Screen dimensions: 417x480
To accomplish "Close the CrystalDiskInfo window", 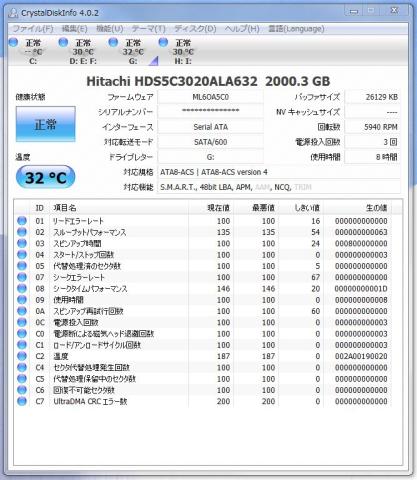I will 394,11.
